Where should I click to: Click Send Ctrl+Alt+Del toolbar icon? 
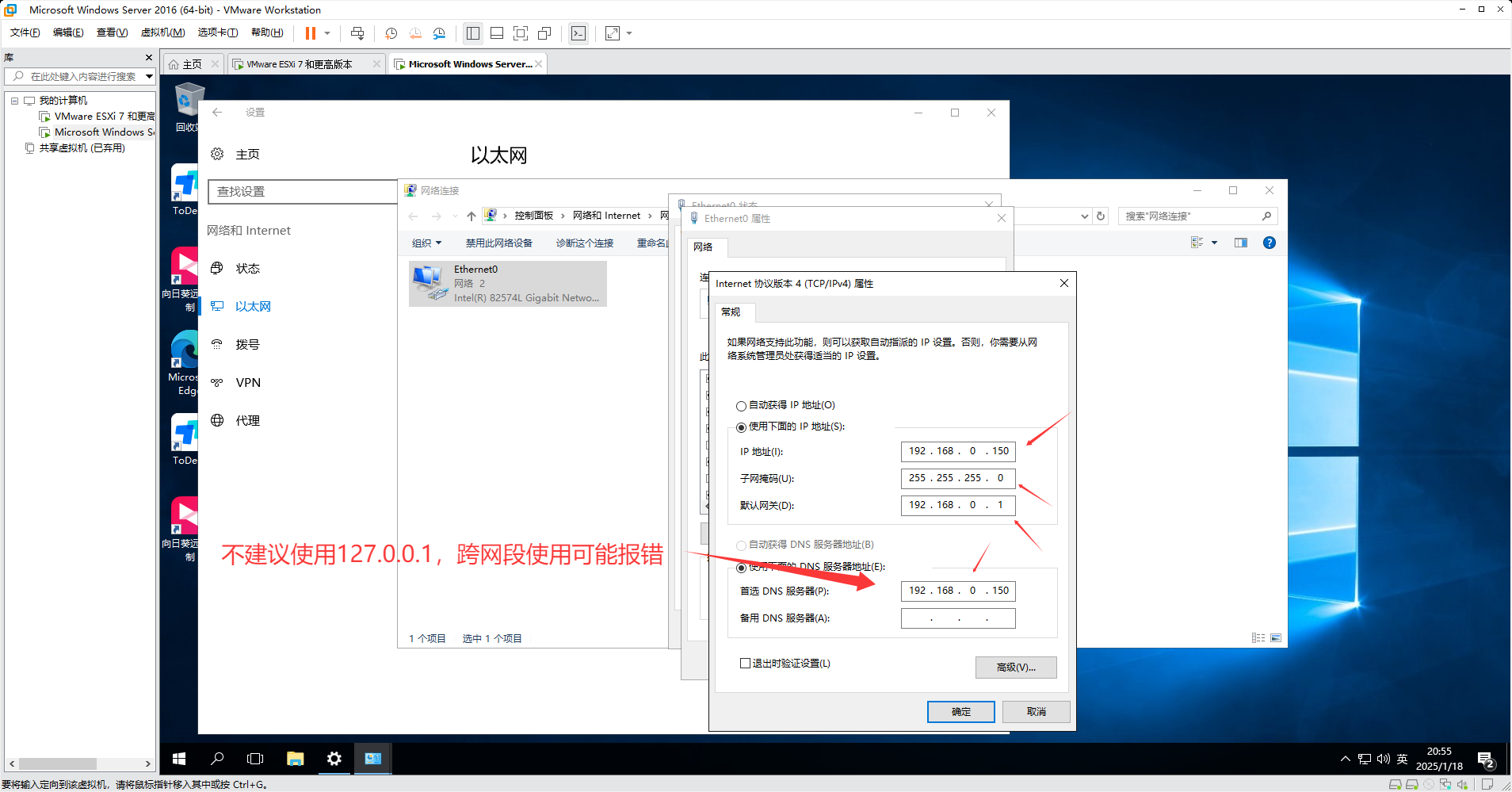coord(357,33)
